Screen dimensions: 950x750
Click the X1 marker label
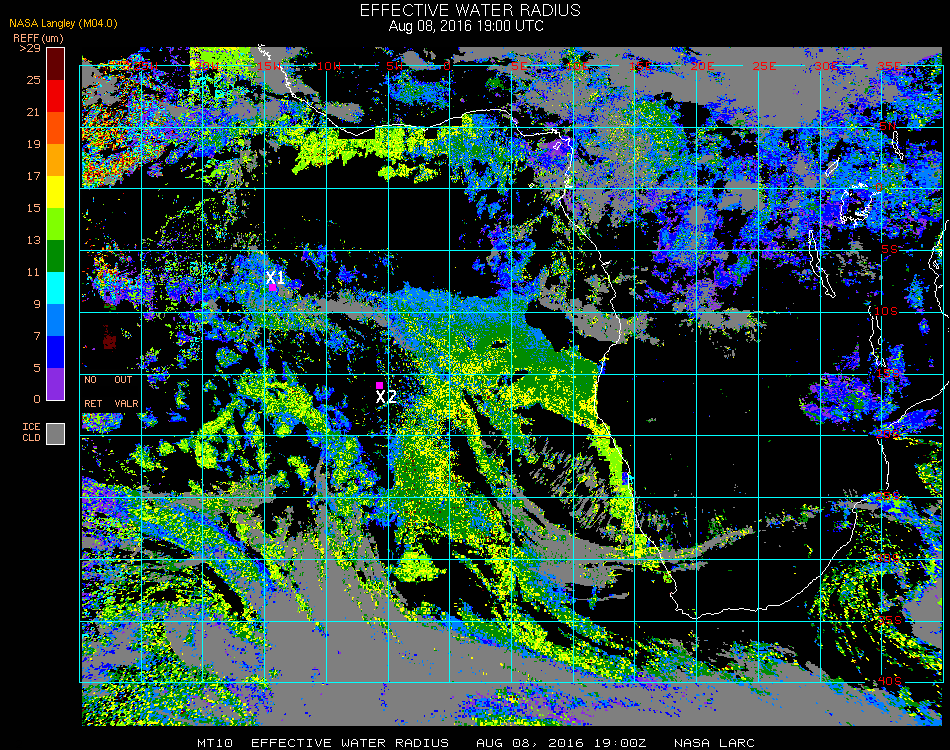coord(276,277)
